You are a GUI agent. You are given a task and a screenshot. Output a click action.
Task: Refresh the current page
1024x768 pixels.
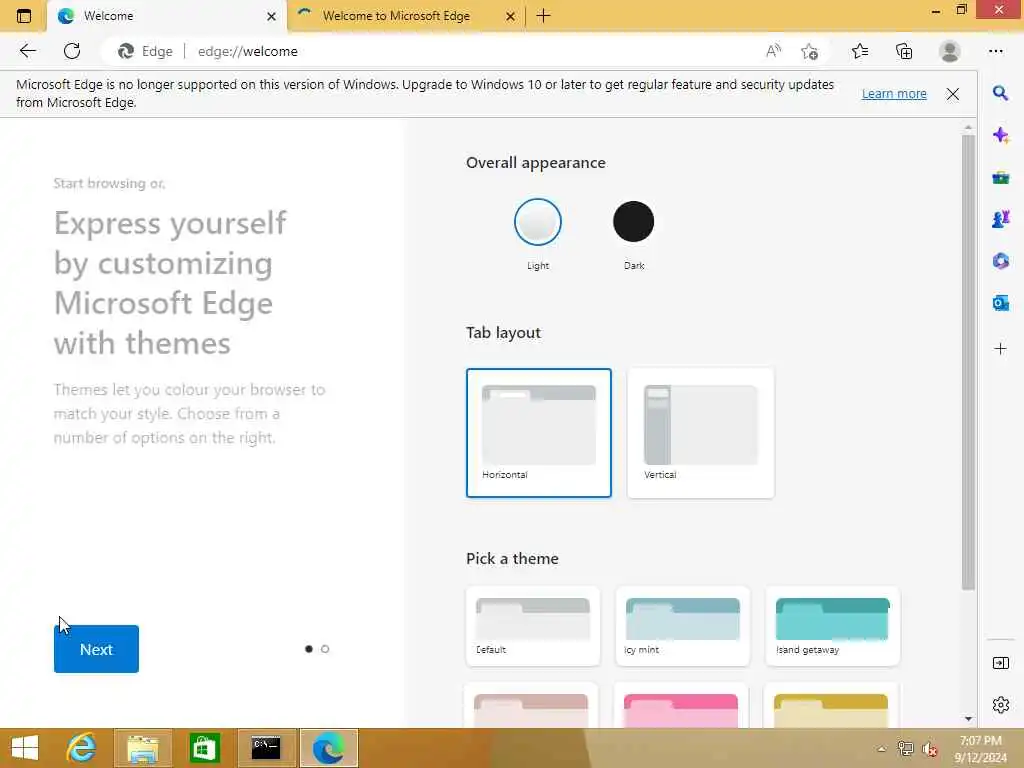pyautogui.click(x=72, y=51)
